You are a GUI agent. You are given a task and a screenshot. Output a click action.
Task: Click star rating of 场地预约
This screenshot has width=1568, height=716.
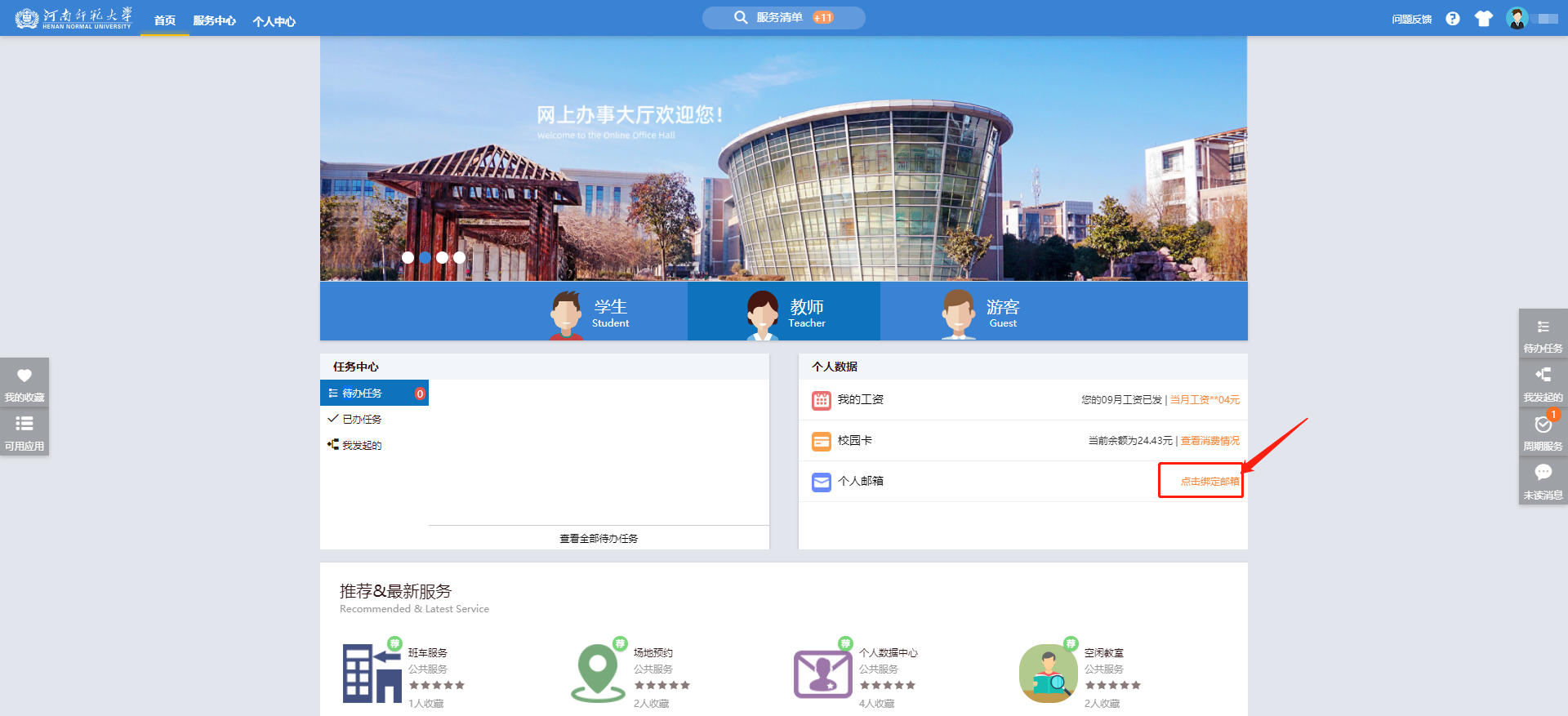point(662,685)
